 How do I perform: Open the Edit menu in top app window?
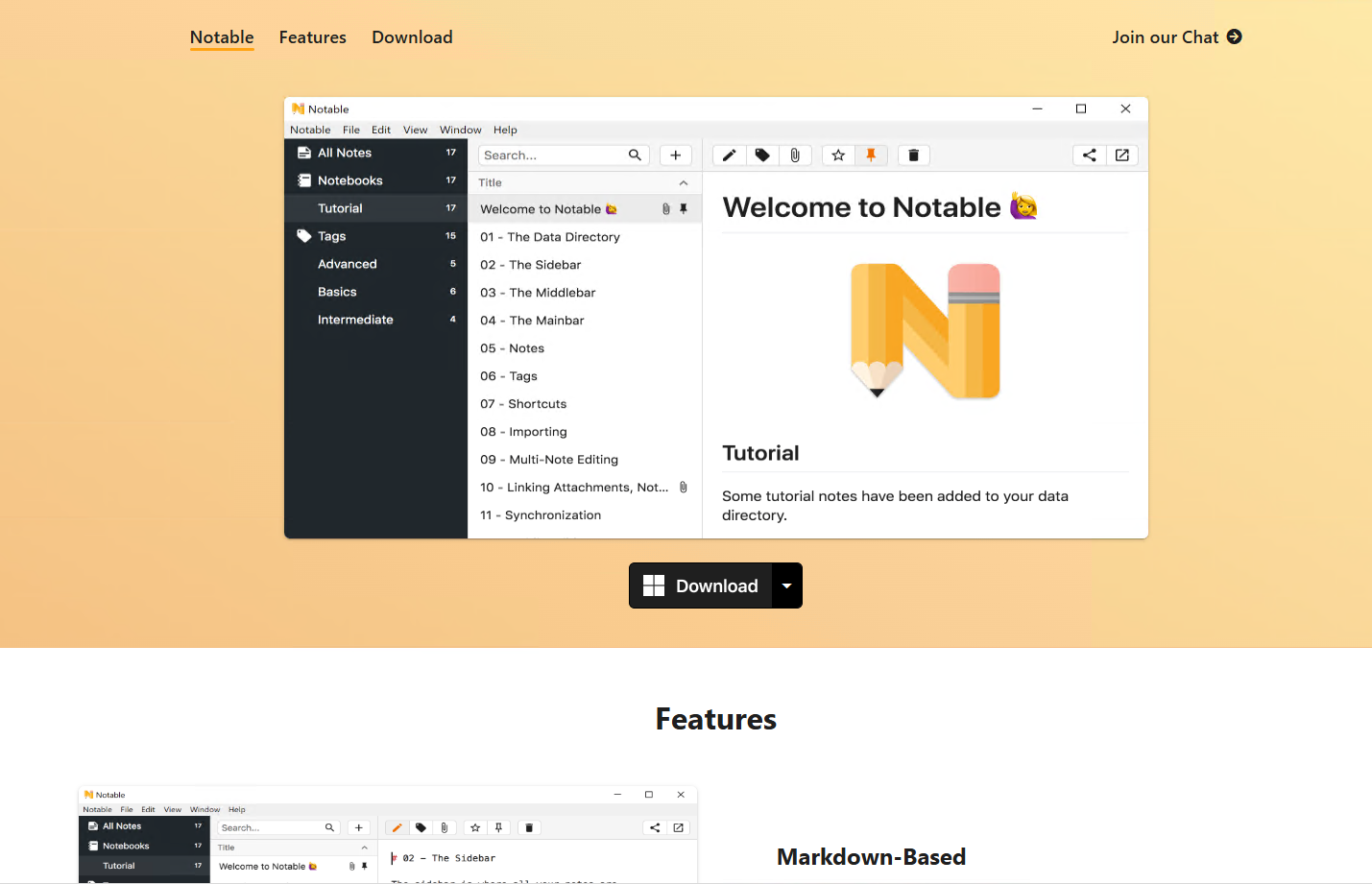coord(381,130)
